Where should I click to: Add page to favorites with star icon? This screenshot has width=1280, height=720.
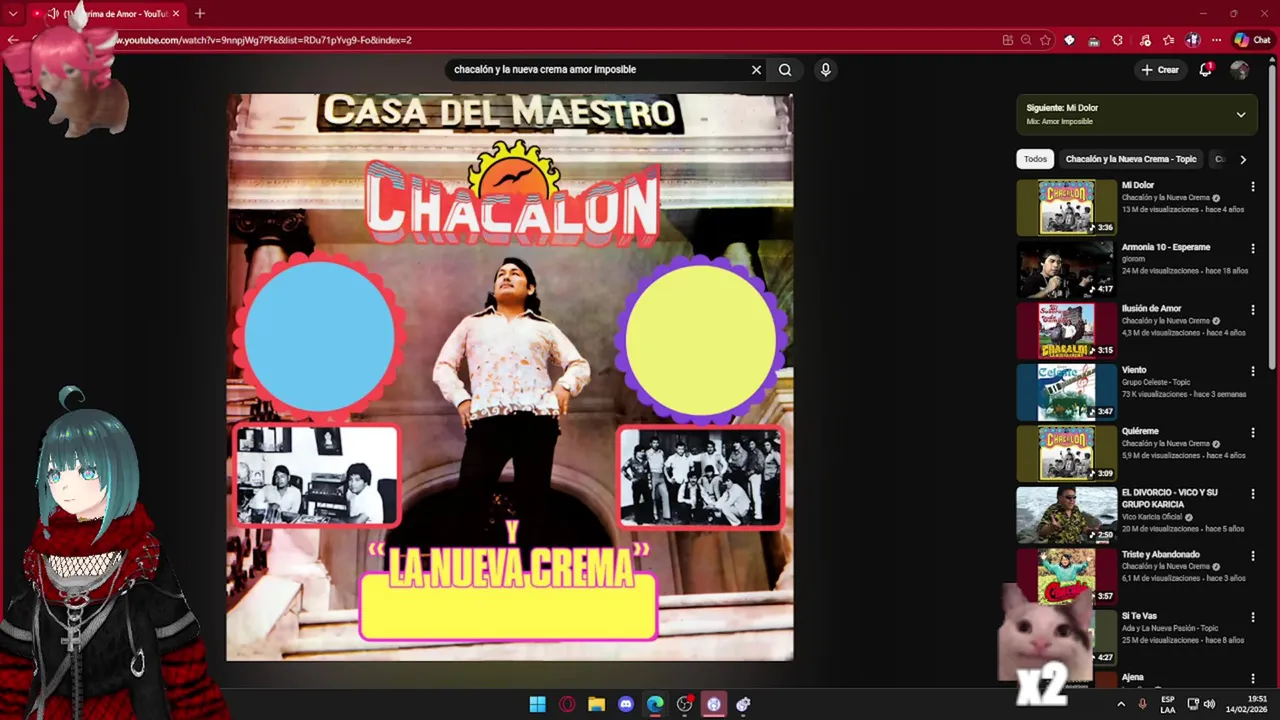[1045, 40]
